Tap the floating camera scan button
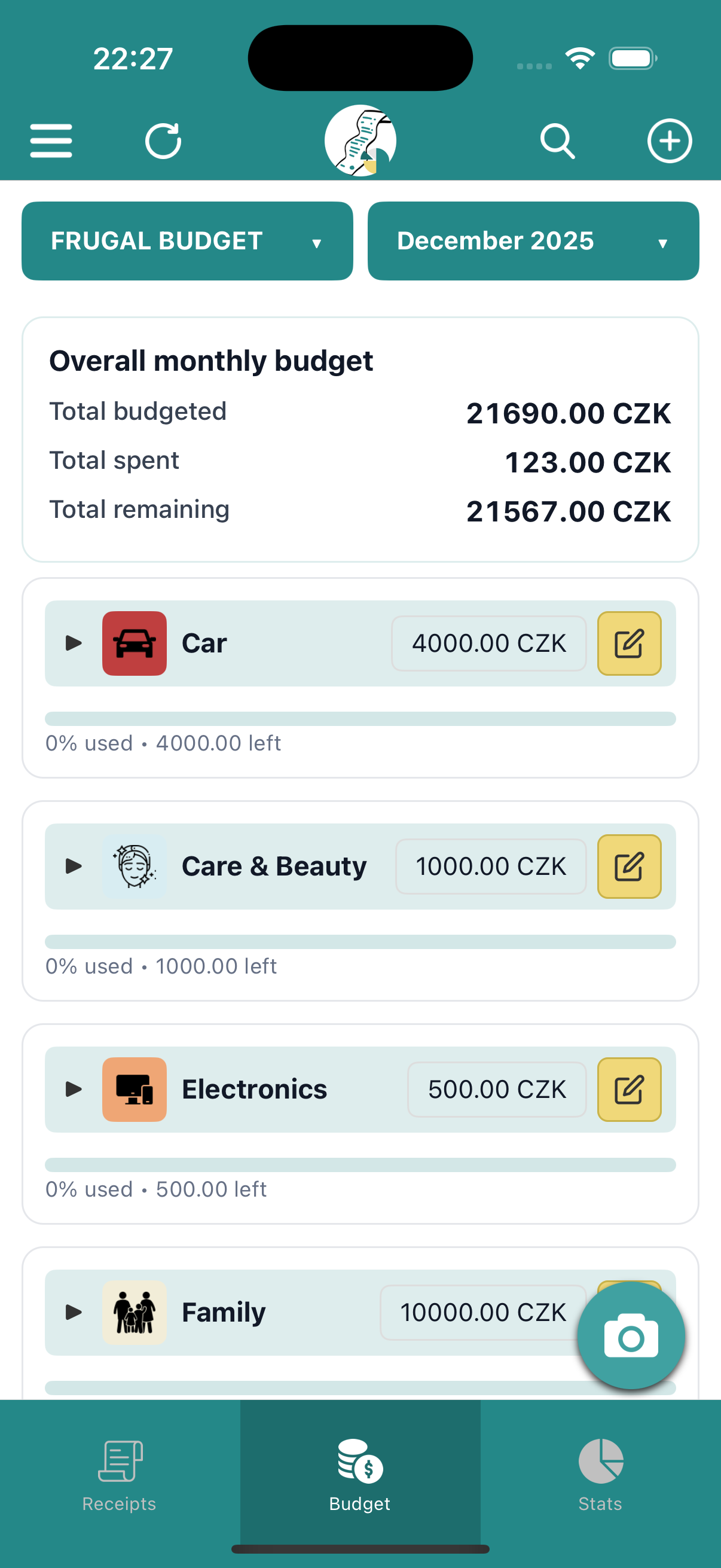The height and width of the screenshot is (1568, 721). pyautogui.click(x=631, y=1335)
